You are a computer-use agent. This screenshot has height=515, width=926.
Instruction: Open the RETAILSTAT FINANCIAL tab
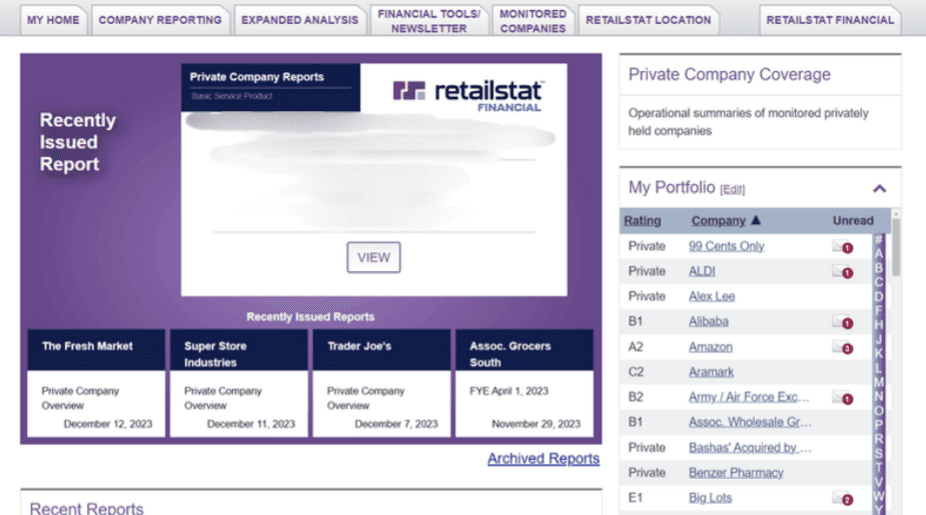click(830, 20)
